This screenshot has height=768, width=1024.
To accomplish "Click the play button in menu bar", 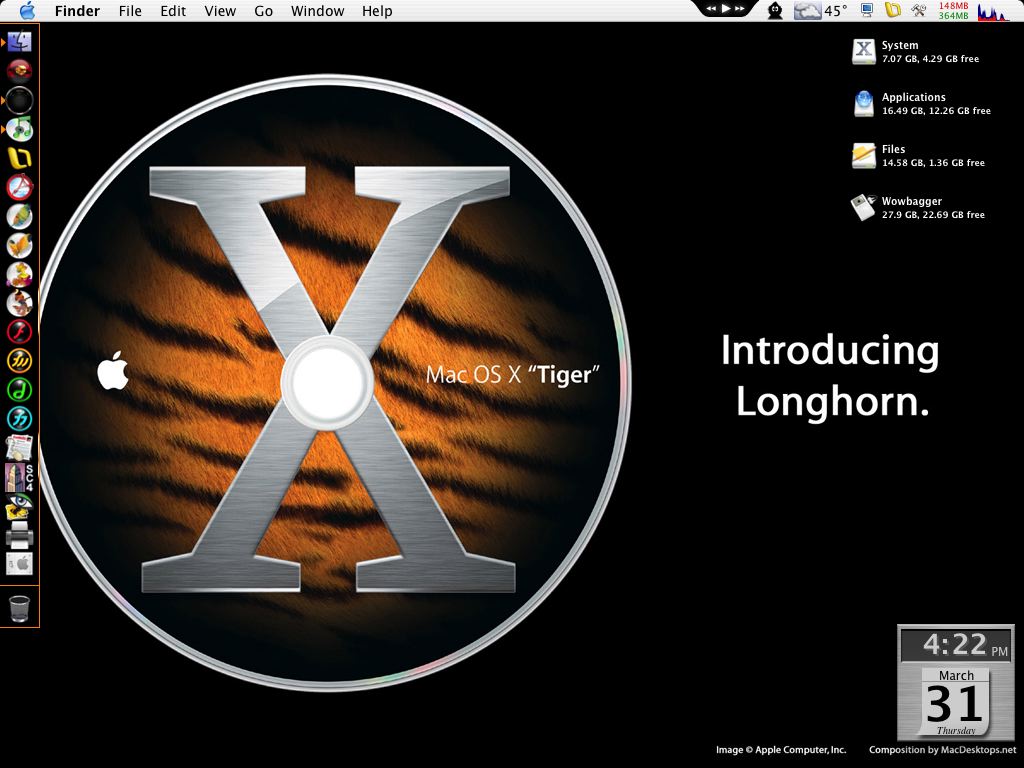I will coord(726,8).
